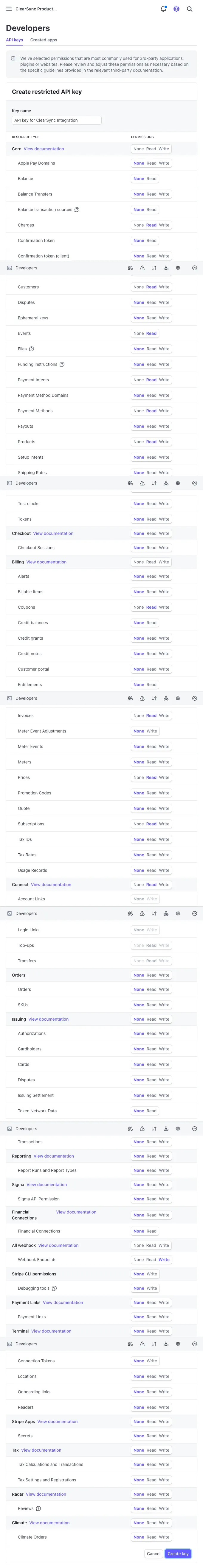Select the API keys tab
Viewport: 203px width, 1568px height.
pyautogui.click(x=15, y=40)
